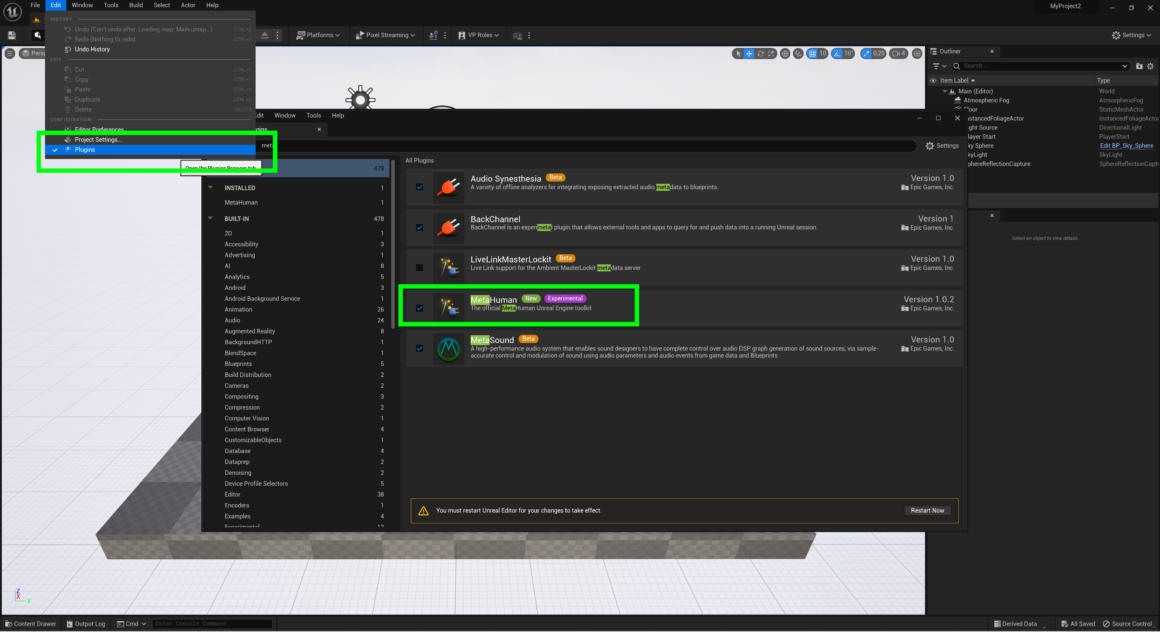Click the MetaHuman plugin icon
The width and height of the screenshot is (1160, 632).
coord(448,308)
